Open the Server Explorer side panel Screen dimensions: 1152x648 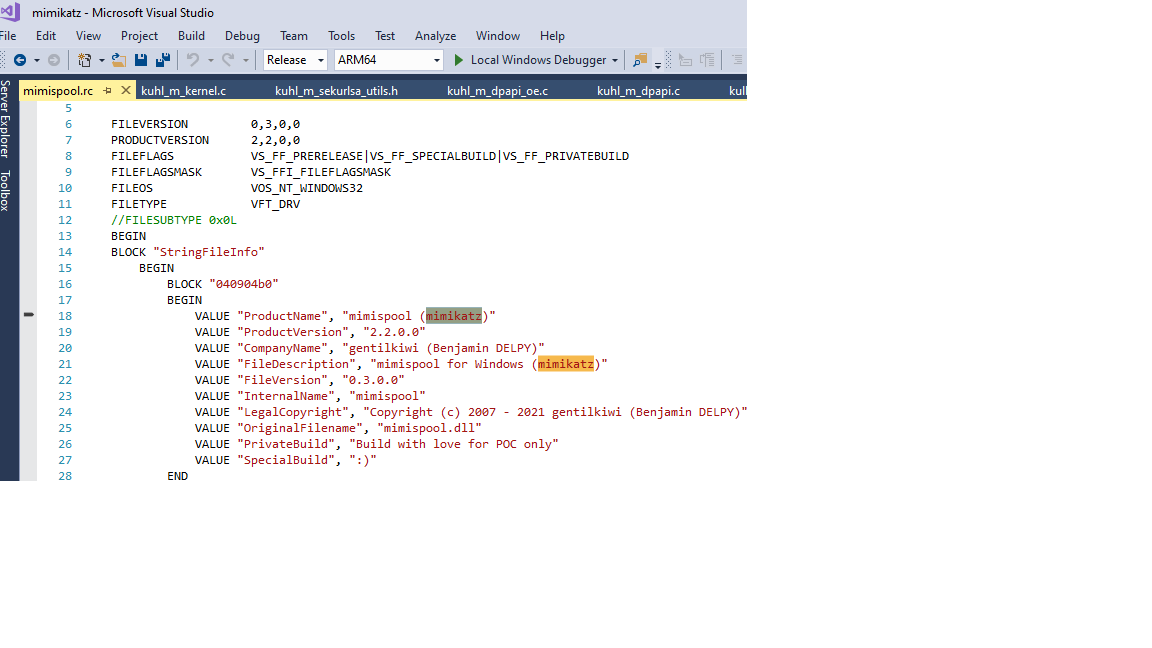(6, 119)
